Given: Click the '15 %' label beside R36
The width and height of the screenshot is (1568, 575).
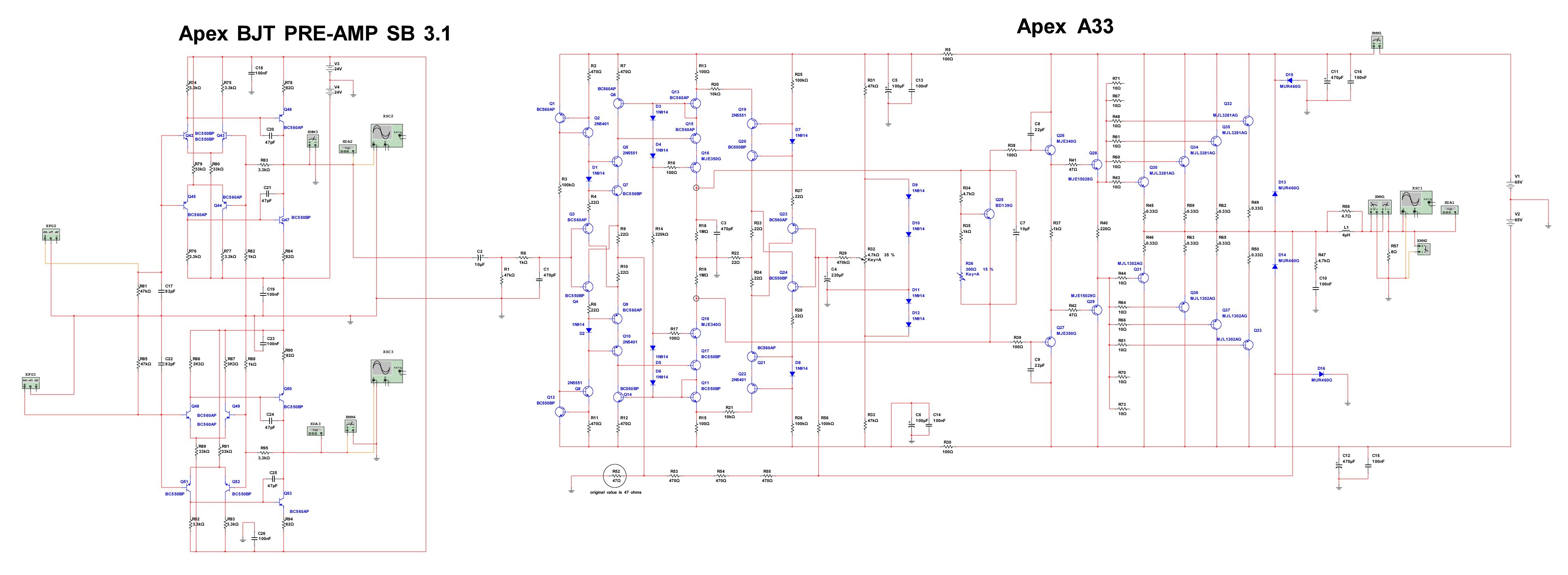Looking at the screenshot, I should (x=988, y=269).
